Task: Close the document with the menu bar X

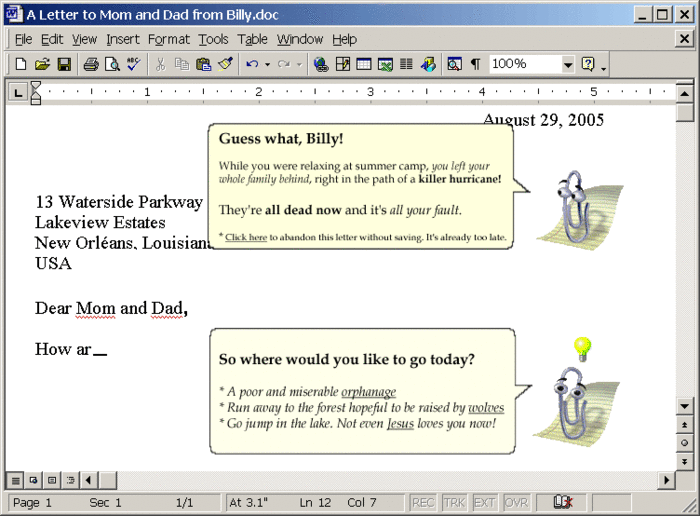Action: [x=684, y=39]
